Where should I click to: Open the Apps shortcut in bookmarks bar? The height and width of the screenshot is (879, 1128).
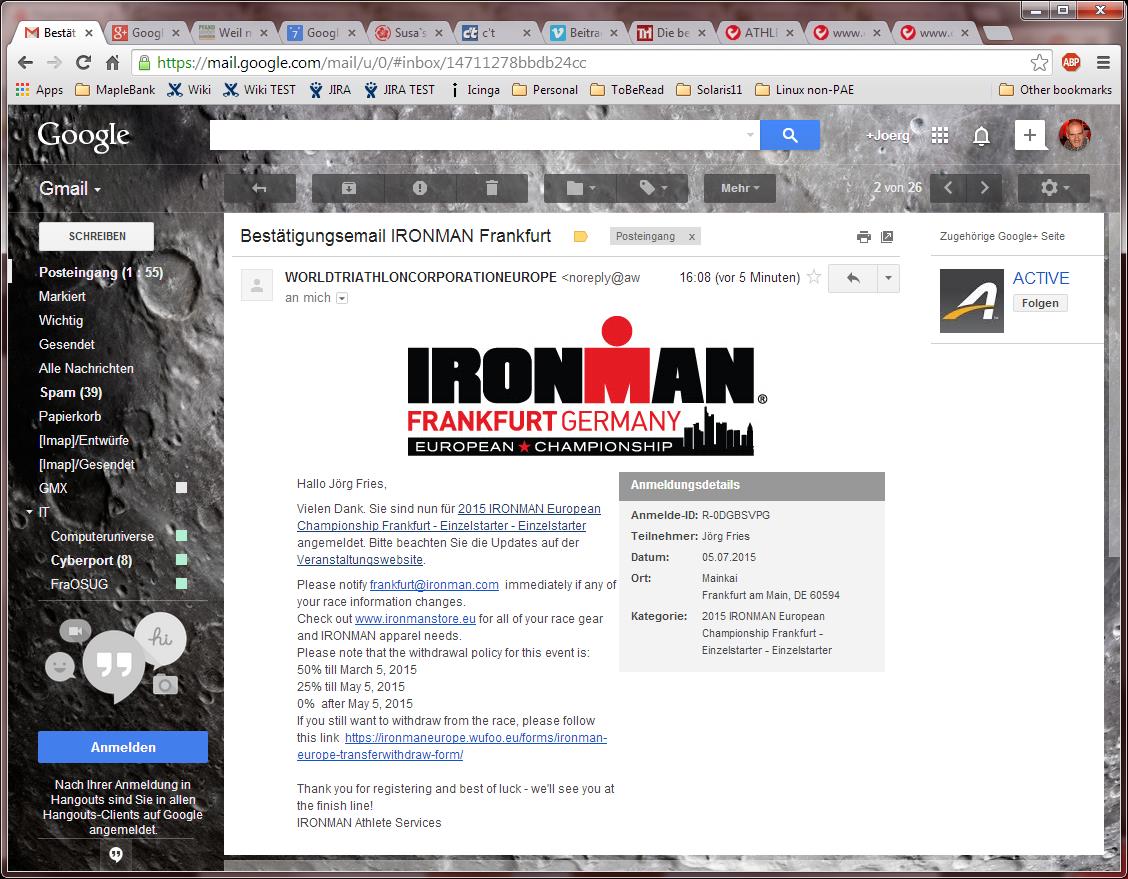[40, 90]
